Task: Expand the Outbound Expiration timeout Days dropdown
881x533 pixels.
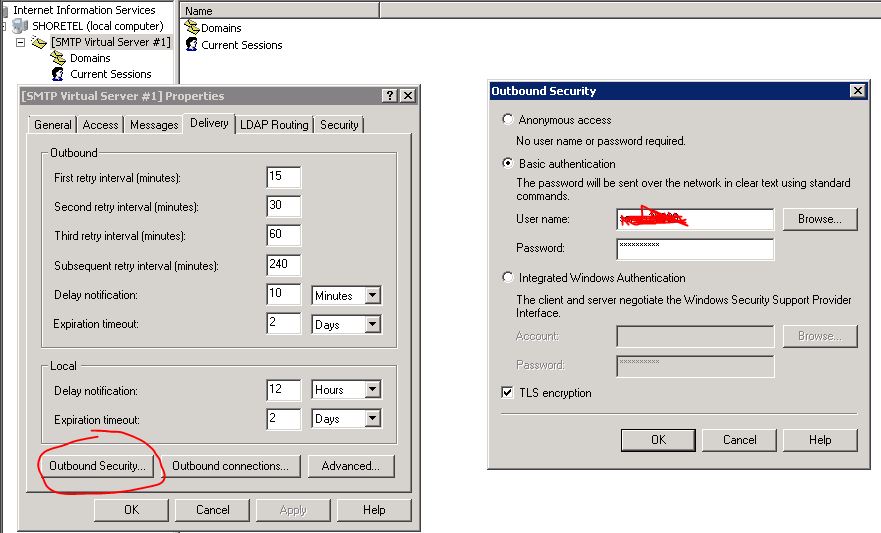Action: tap(372, 325)
